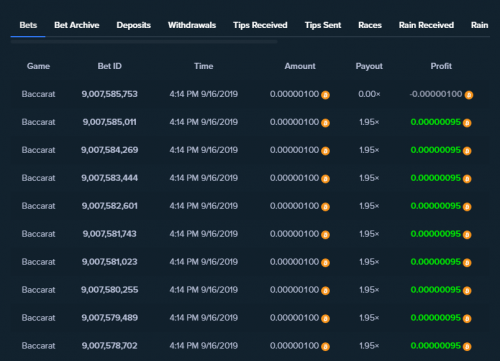Click bitcoin icon in profit of bet 9,007,584,269
The image size is (500, 361).
[467, 151]
